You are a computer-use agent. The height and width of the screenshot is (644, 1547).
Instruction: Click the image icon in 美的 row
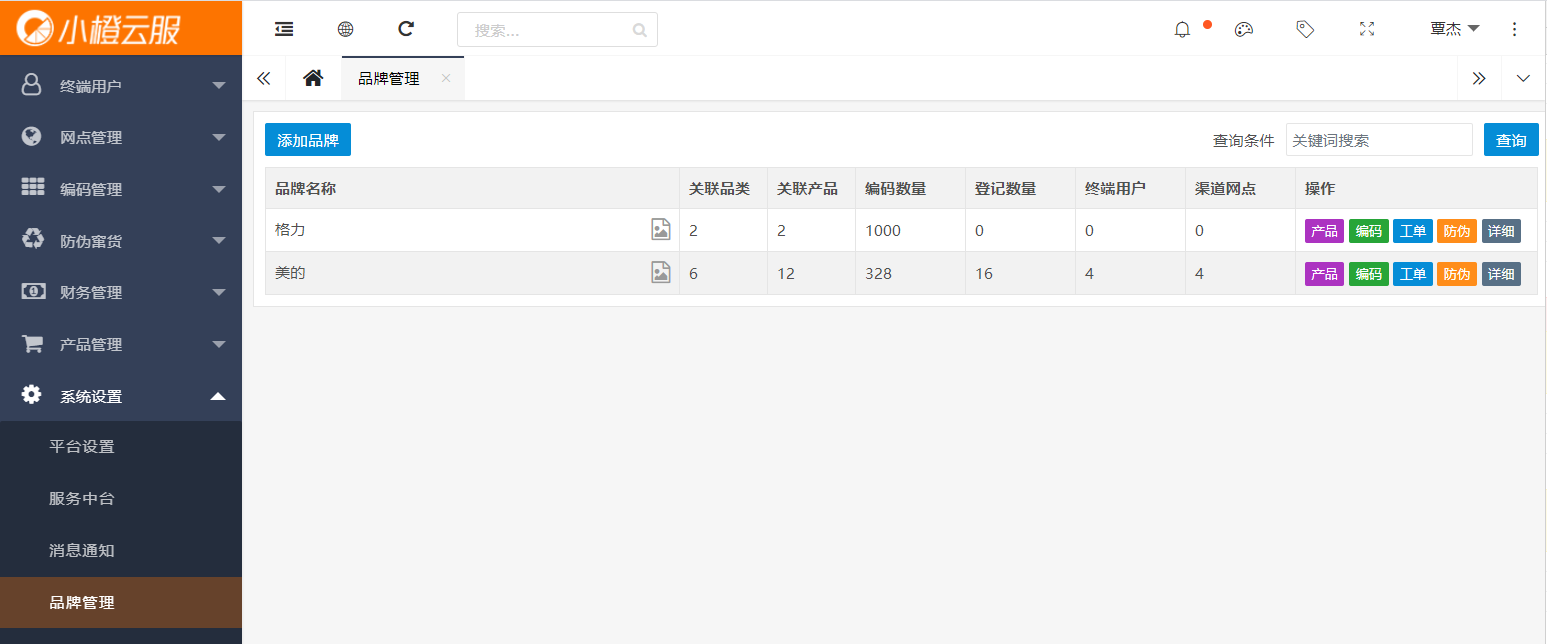click(661, 272)
